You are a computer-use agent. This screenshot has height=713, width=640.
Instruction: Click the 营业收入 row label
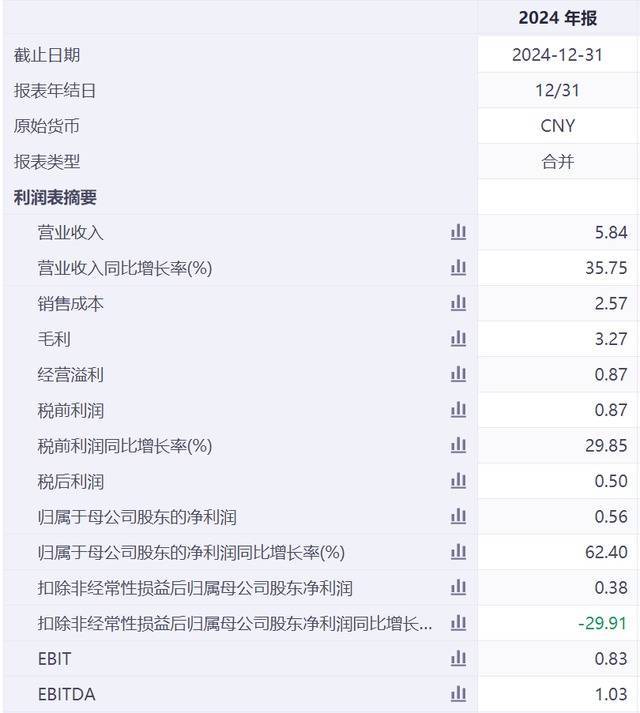tap(71, 232)
